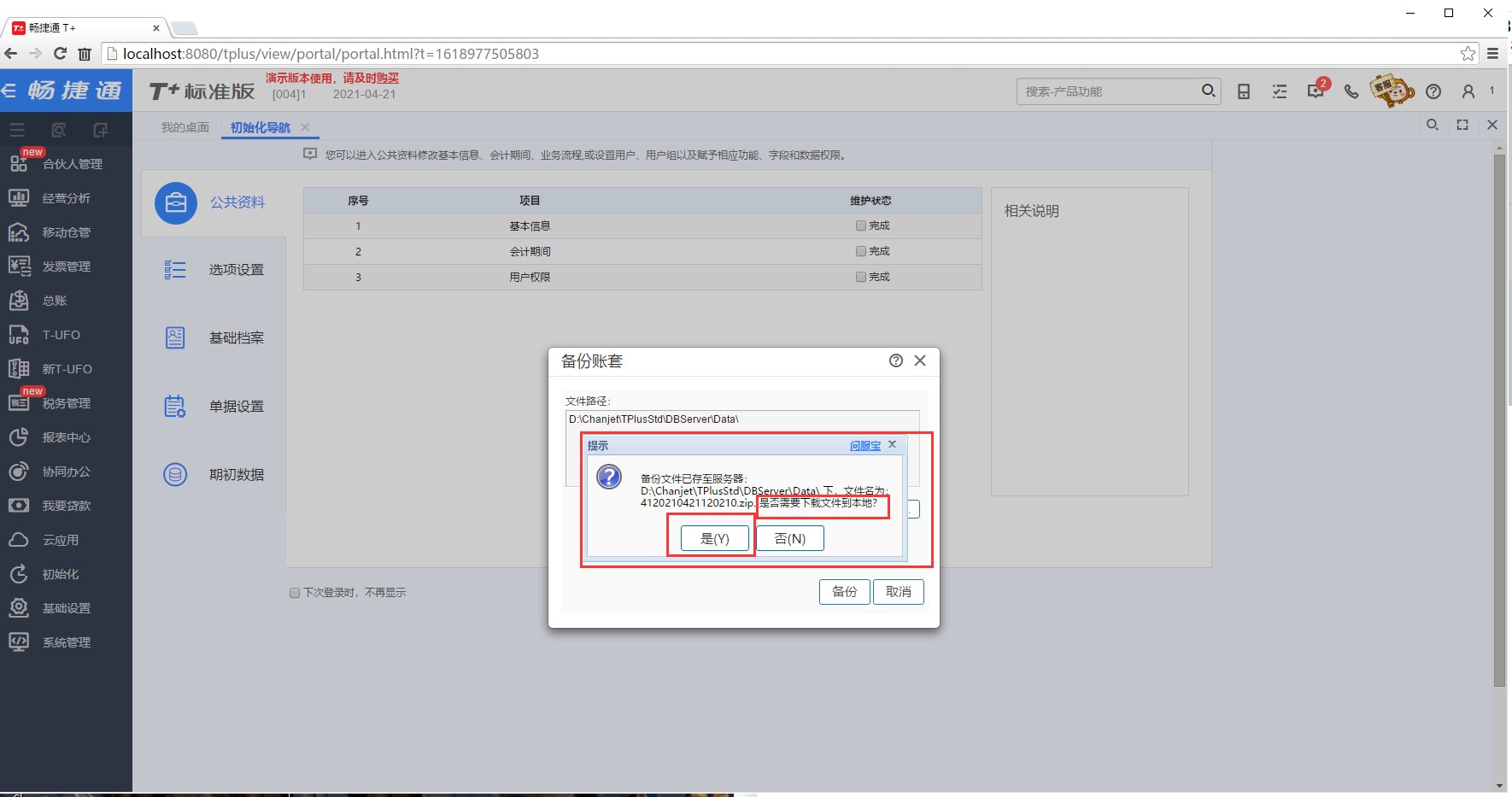Click 是(Y) to download backup file
The width and height of the screenshot is (1512, 797).
click(714, 538)
